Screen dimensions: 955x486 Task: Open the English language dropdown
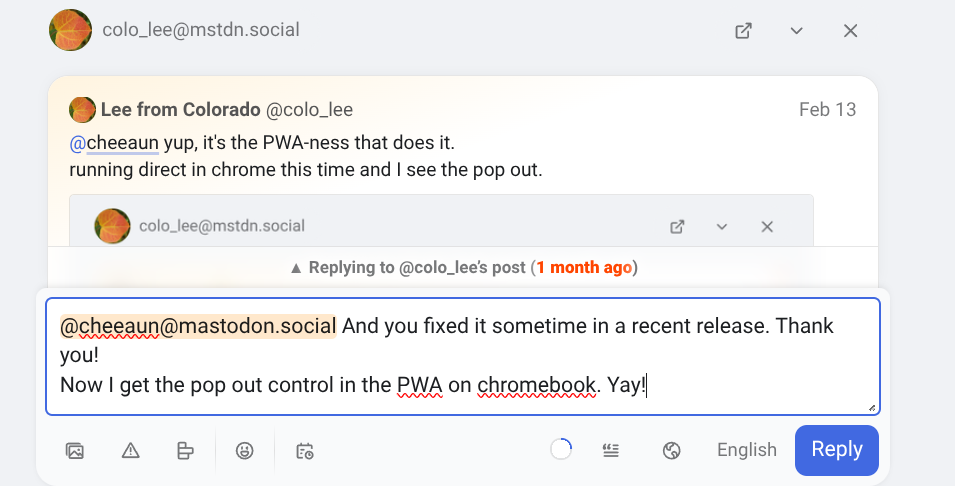(x=746, y=450)
